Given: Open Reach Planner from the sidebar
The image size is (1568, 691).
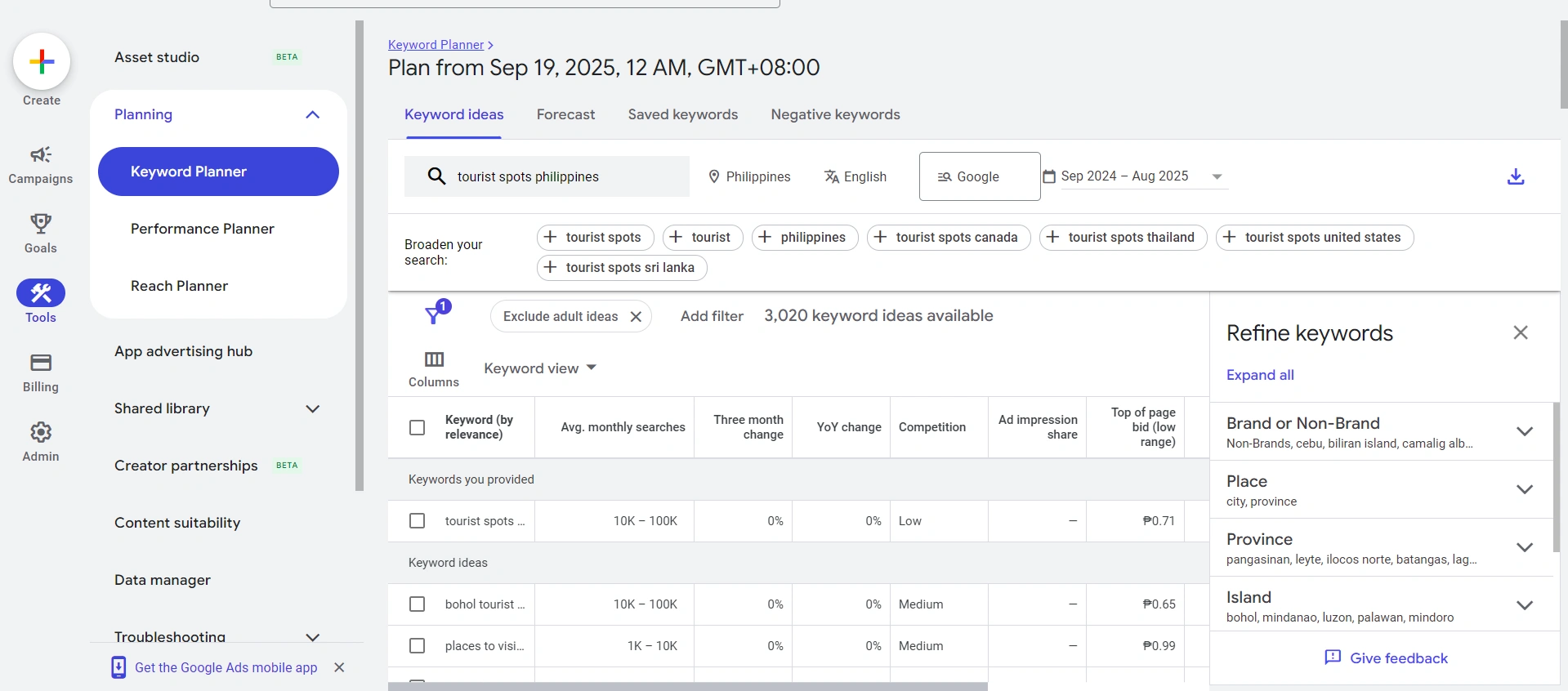Looking at the screenshot, I should click(179, 286).
